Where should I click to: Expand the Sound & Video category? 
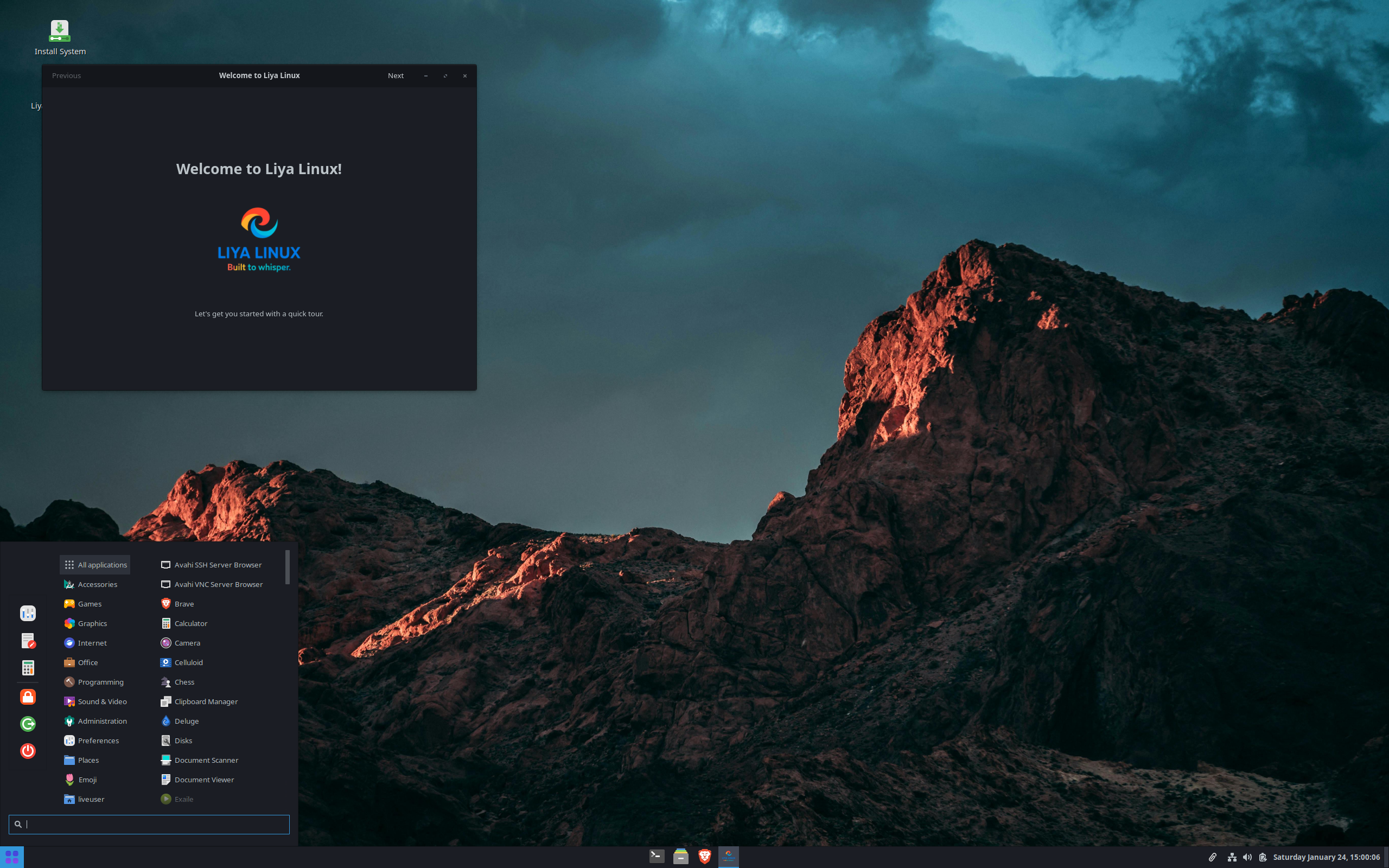[101, 701]
